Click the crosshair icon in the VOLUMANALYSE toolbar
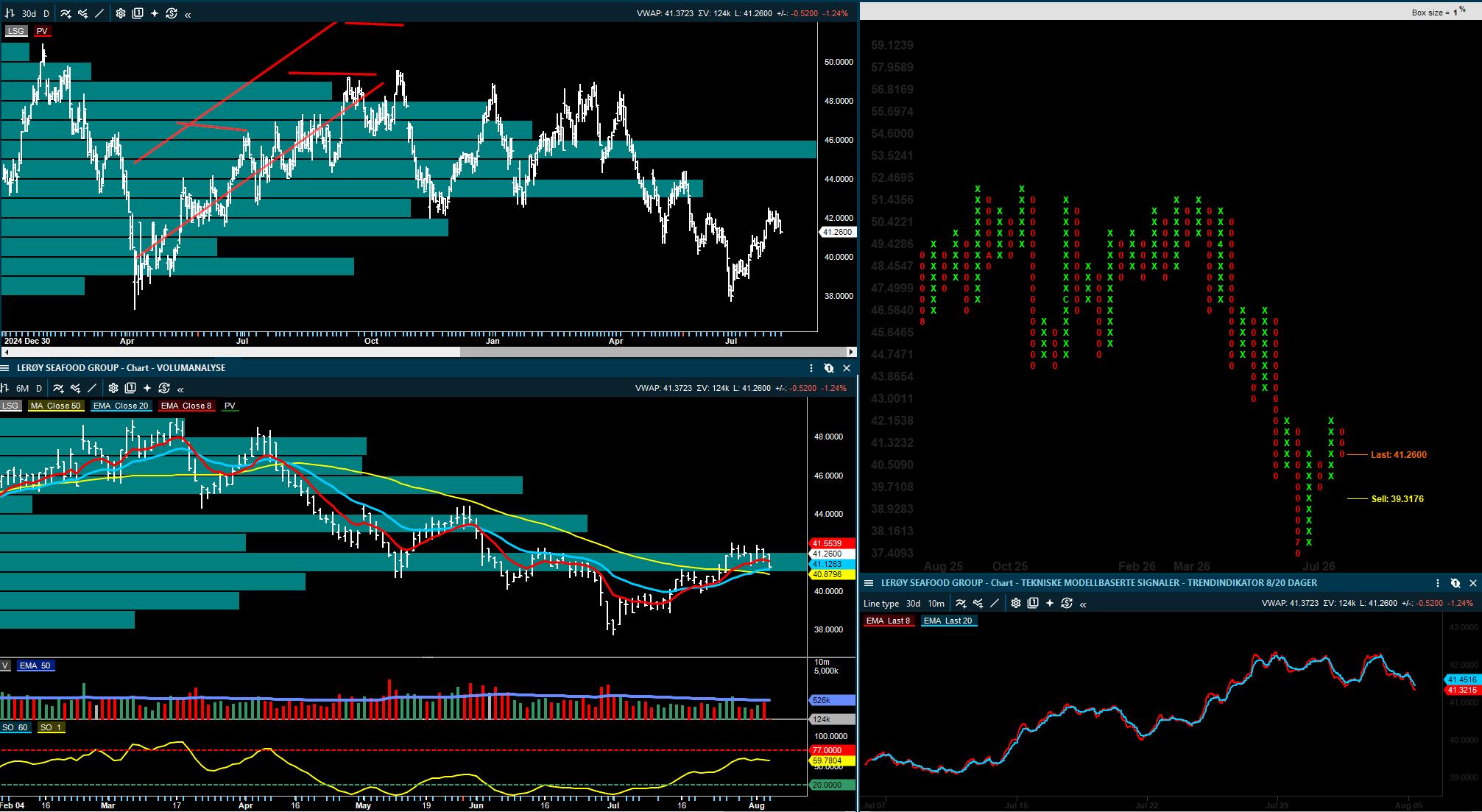The height and width of the screenshot is (812, 1482). (147, 388)
